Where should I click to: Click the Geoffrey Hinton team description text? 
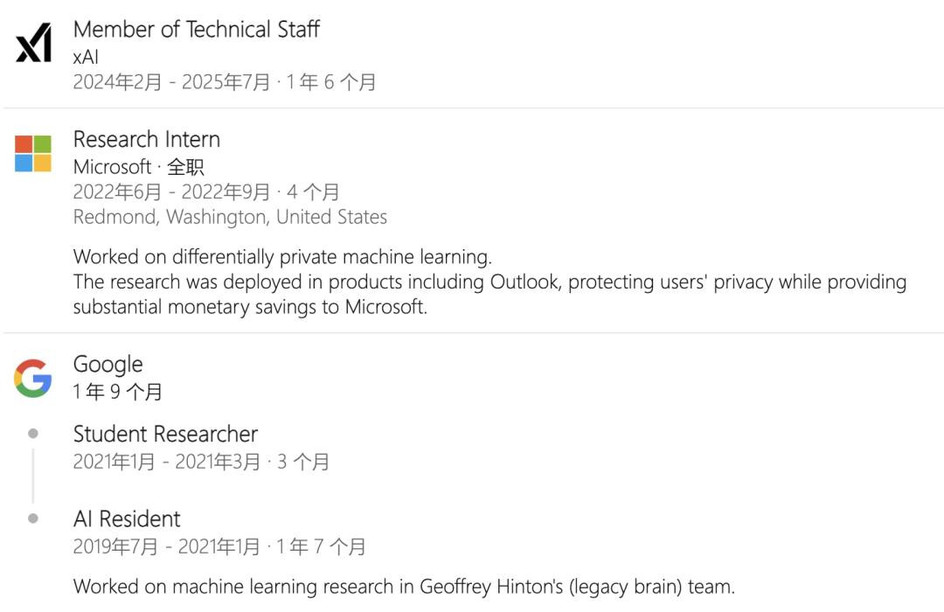tap(404, 586)
